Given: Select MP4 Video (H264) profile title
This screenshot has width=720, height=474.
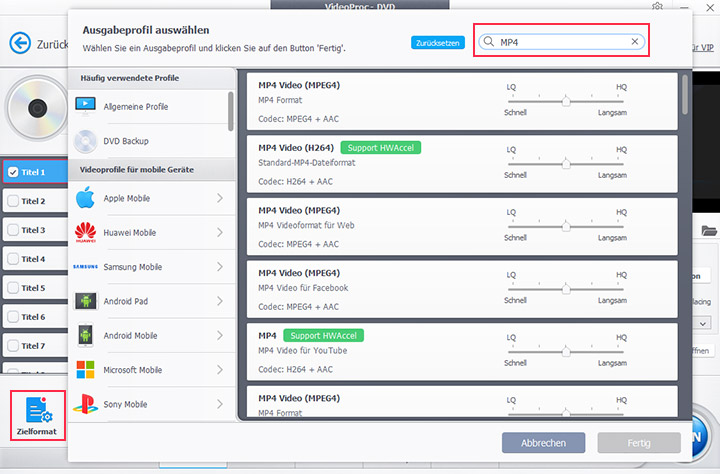Looking at the screenshot, I should [296, 148].
